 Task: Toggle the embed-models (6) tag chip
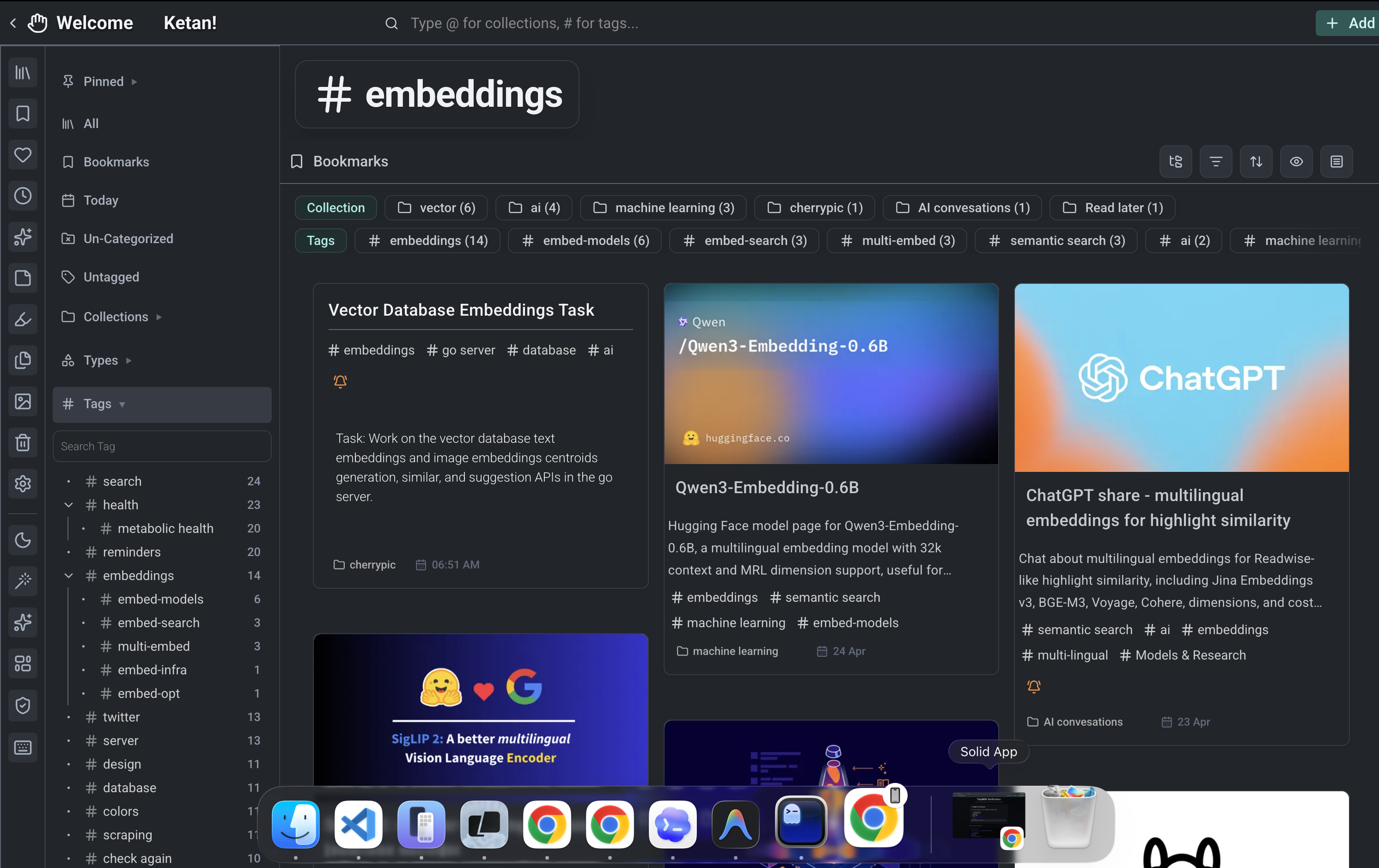click(585, 241)
